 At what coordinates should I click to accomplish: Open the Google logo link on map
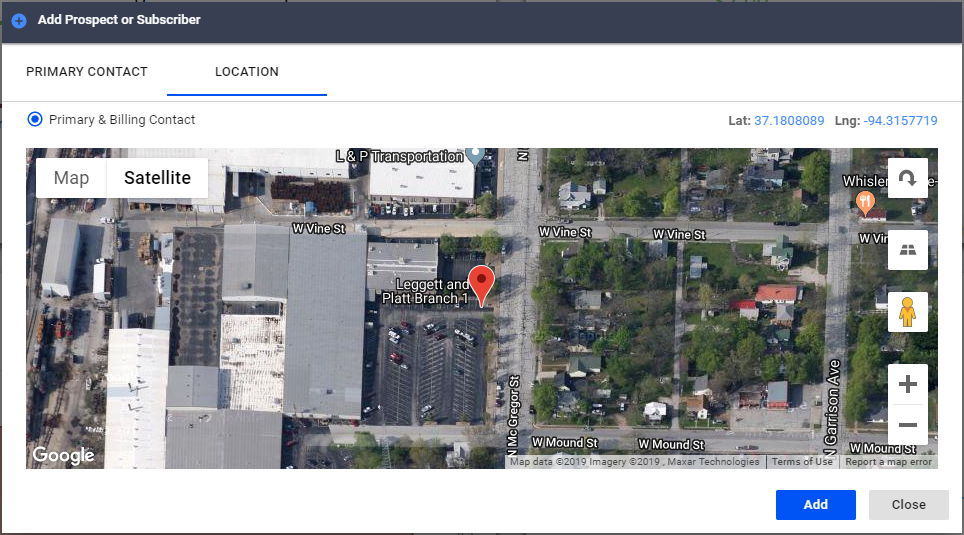point(63,455)
